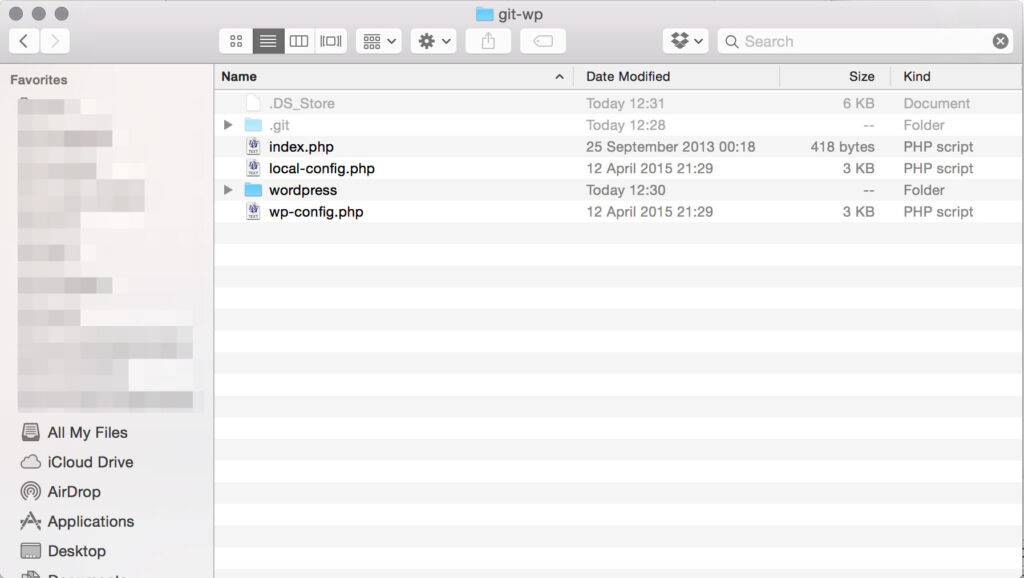Expand the .git folder disclosure triangle

[228, 125]
